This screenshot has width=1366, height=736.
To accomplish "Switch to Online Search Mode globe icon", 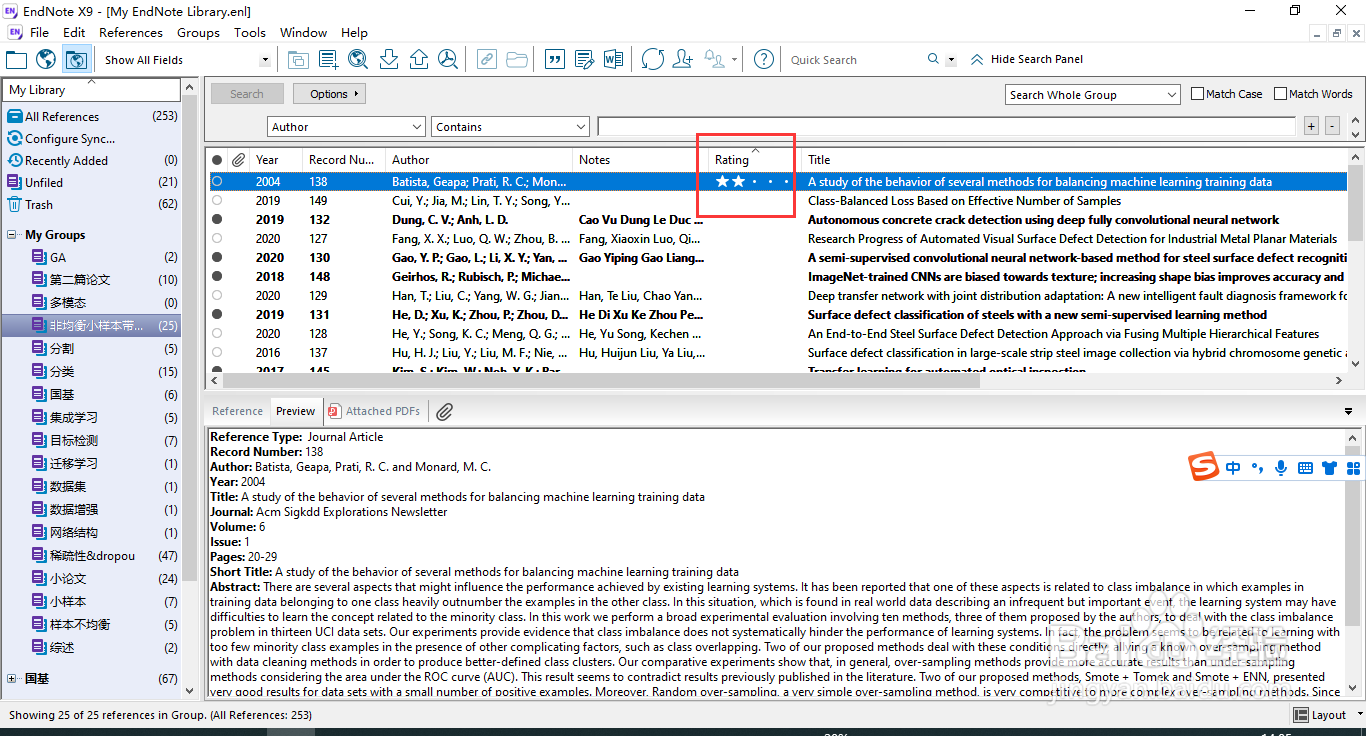I will pos(46,59).
